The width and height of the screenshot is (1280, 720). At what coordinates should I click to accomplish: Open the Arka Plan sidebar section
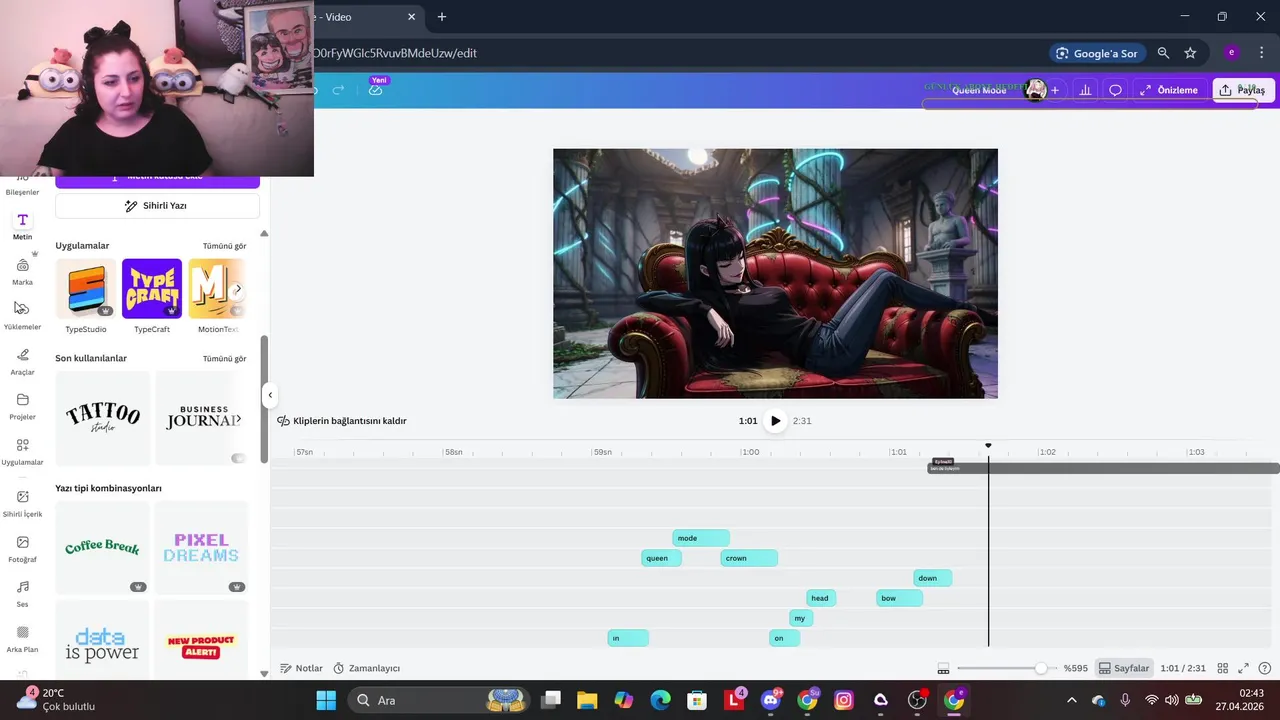(22, 638)
